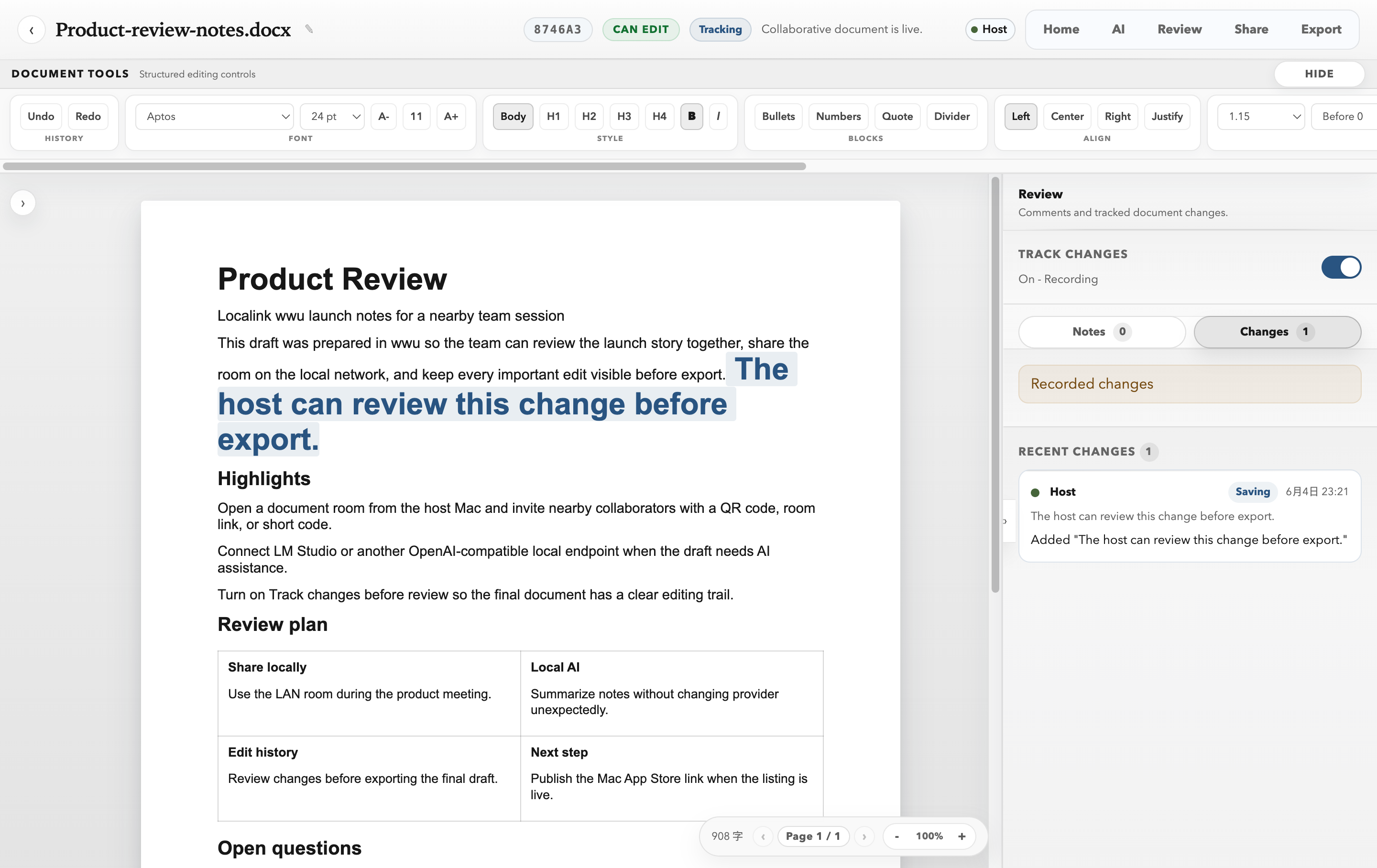
Task: Click the Recorded changes banner
Action: tap(1190, 384)
